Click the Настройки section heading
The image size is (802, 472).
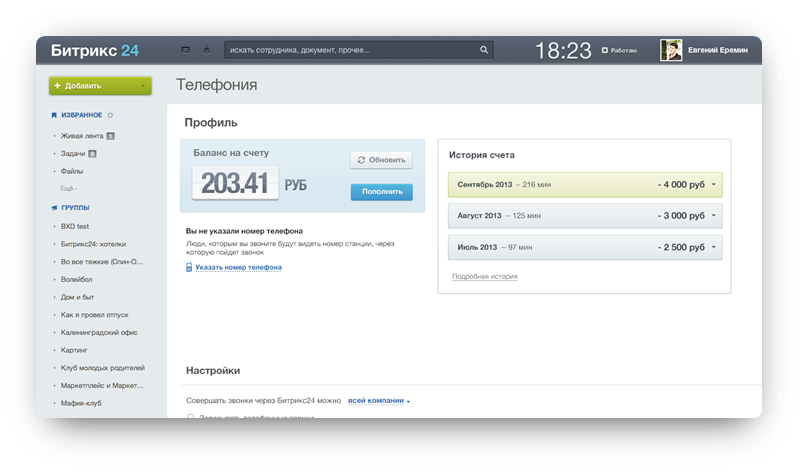coord(213,371)
